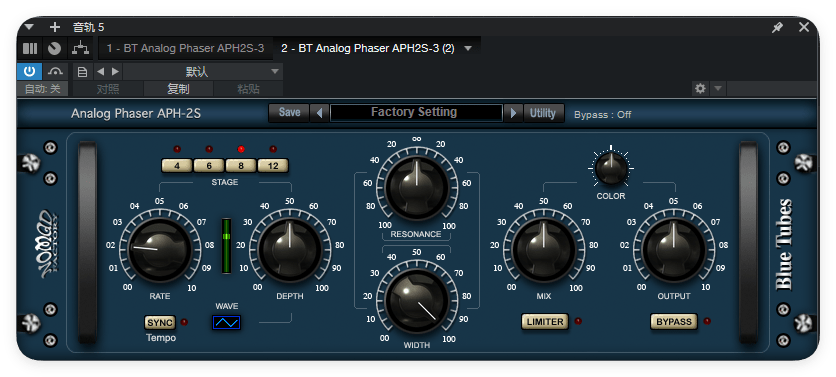This screenshot has width=836, height=377.
Task: Toggle the plugin power button
Action: [30, 71]
